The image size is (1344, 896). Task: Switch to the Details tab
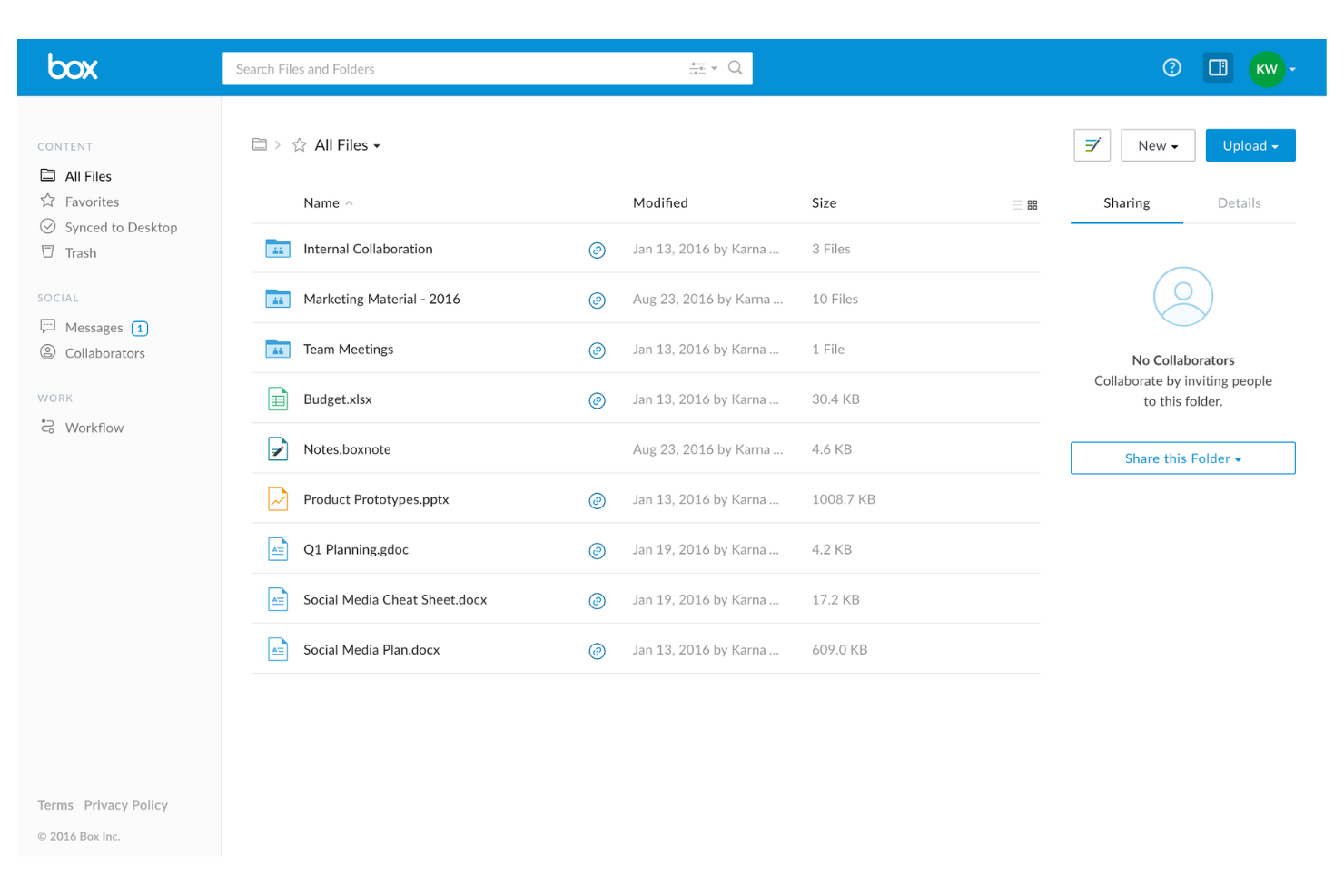1239,202
